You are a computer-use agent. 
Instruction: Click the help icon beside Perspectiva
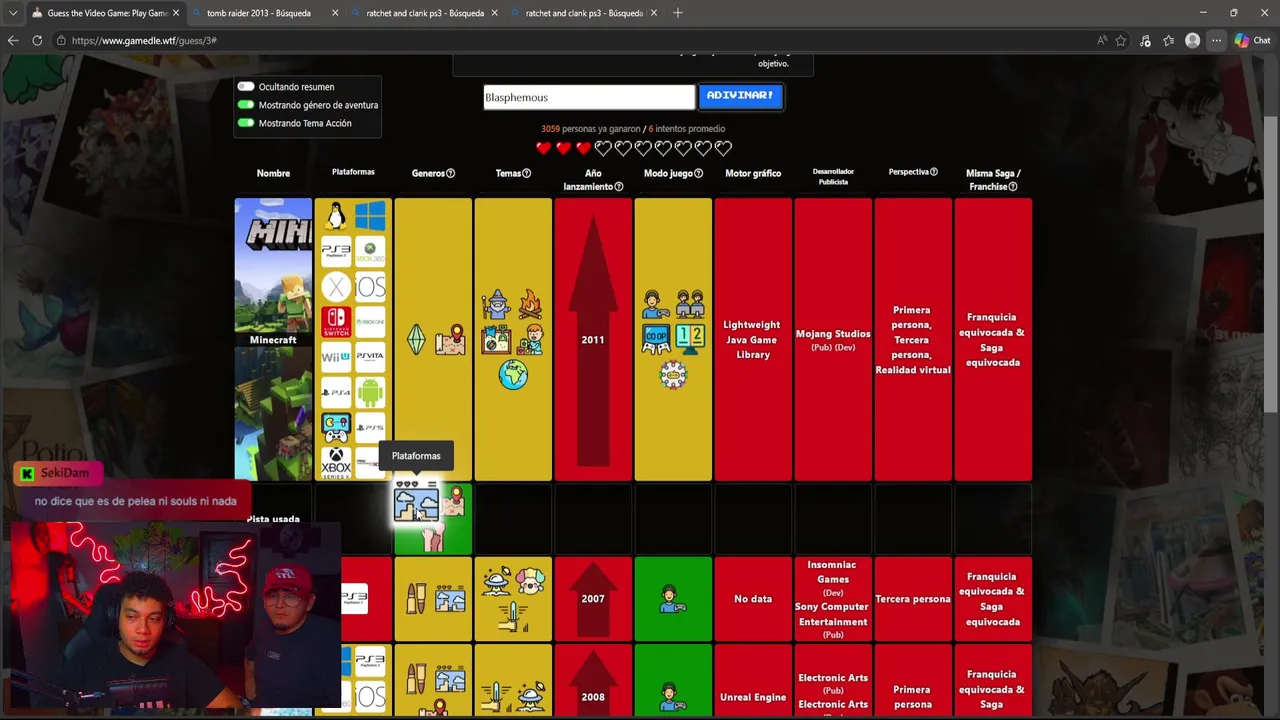click(934, 172)
